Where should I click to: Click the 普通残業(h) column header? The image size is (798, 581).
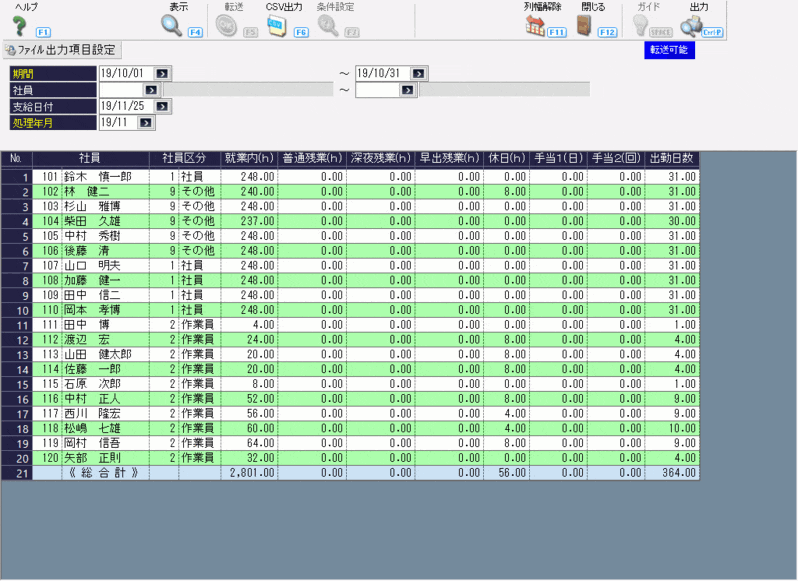pyautogui.click(x=312, y=159)
